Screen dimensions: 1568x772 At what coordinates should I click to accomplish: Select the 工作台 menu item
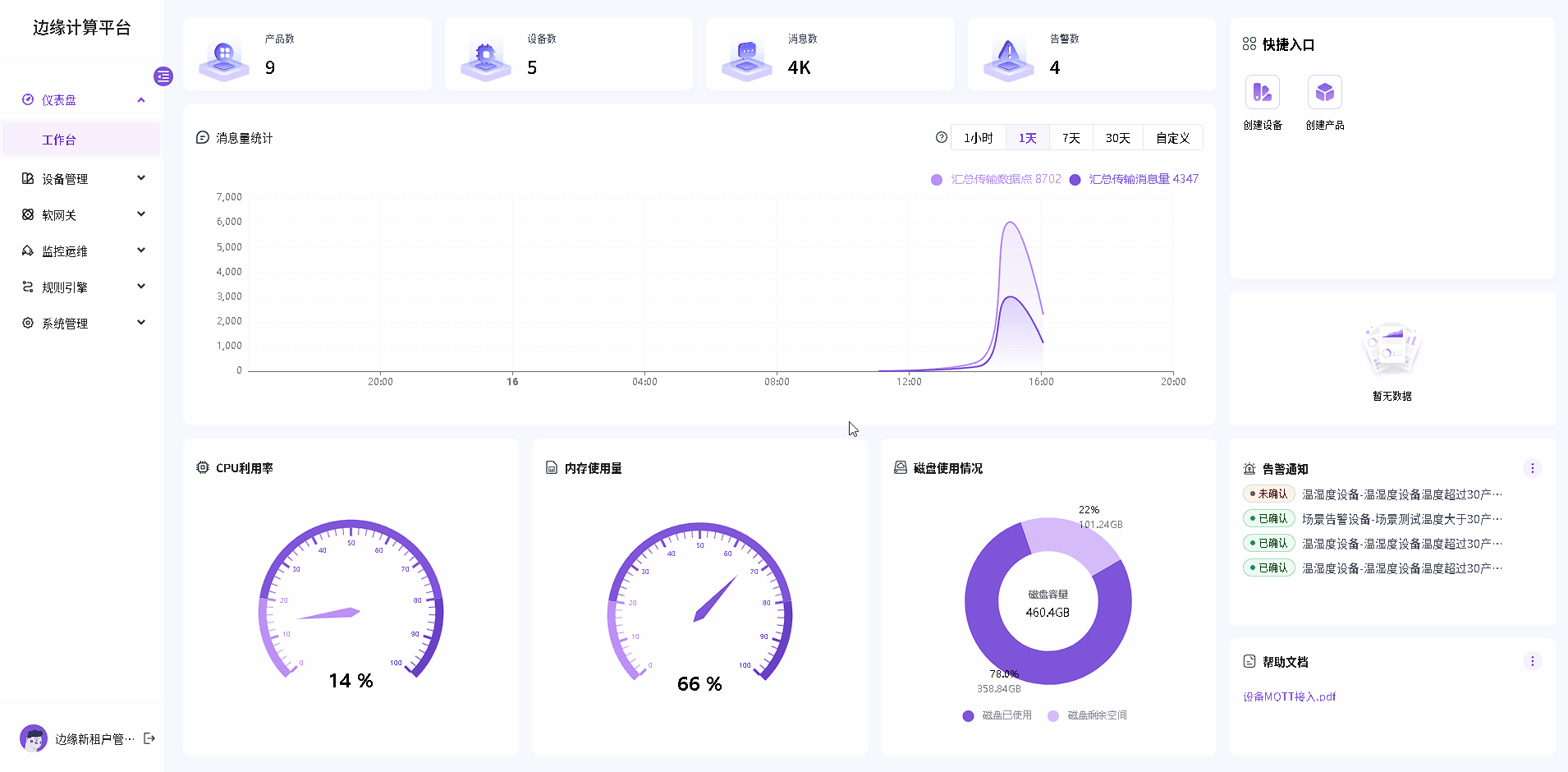59,140
